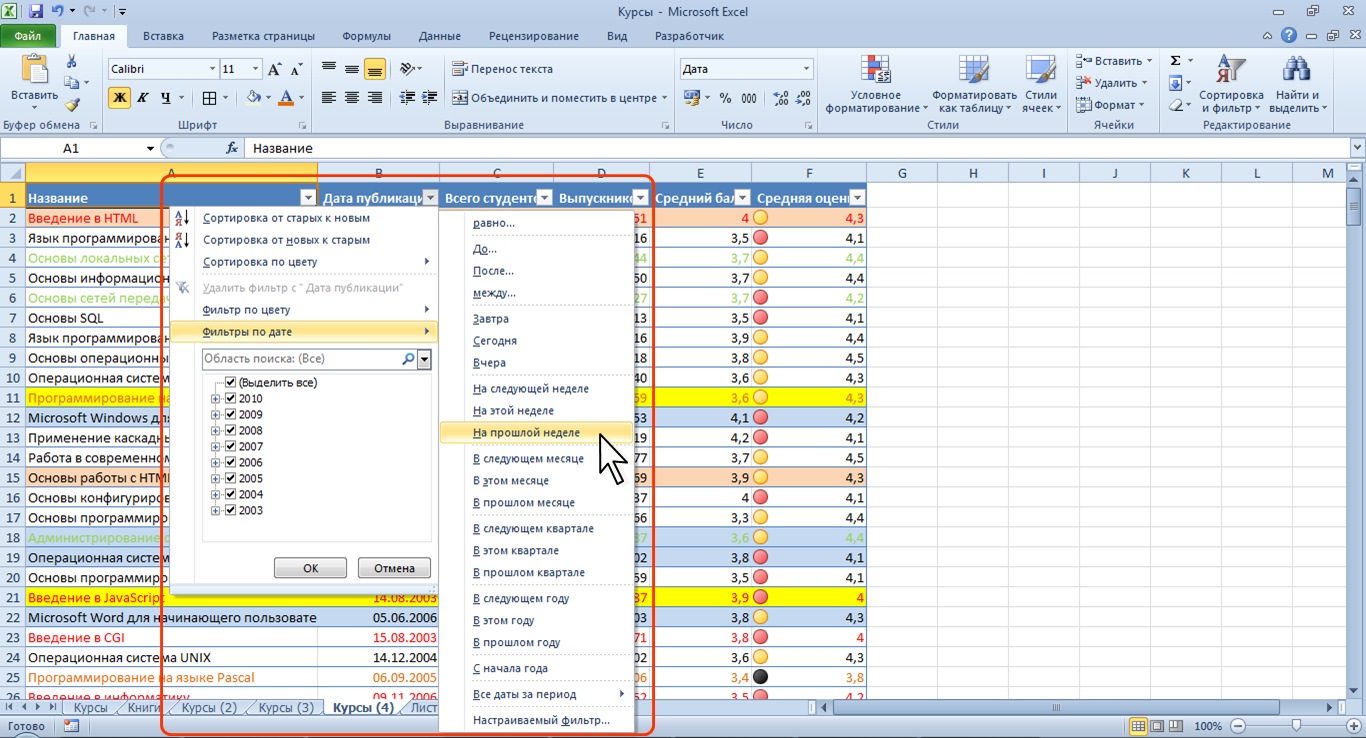Center text horizontally in cell
Image resolution: width=1366 pixels, height=738 pixels.
coord(352,98)
